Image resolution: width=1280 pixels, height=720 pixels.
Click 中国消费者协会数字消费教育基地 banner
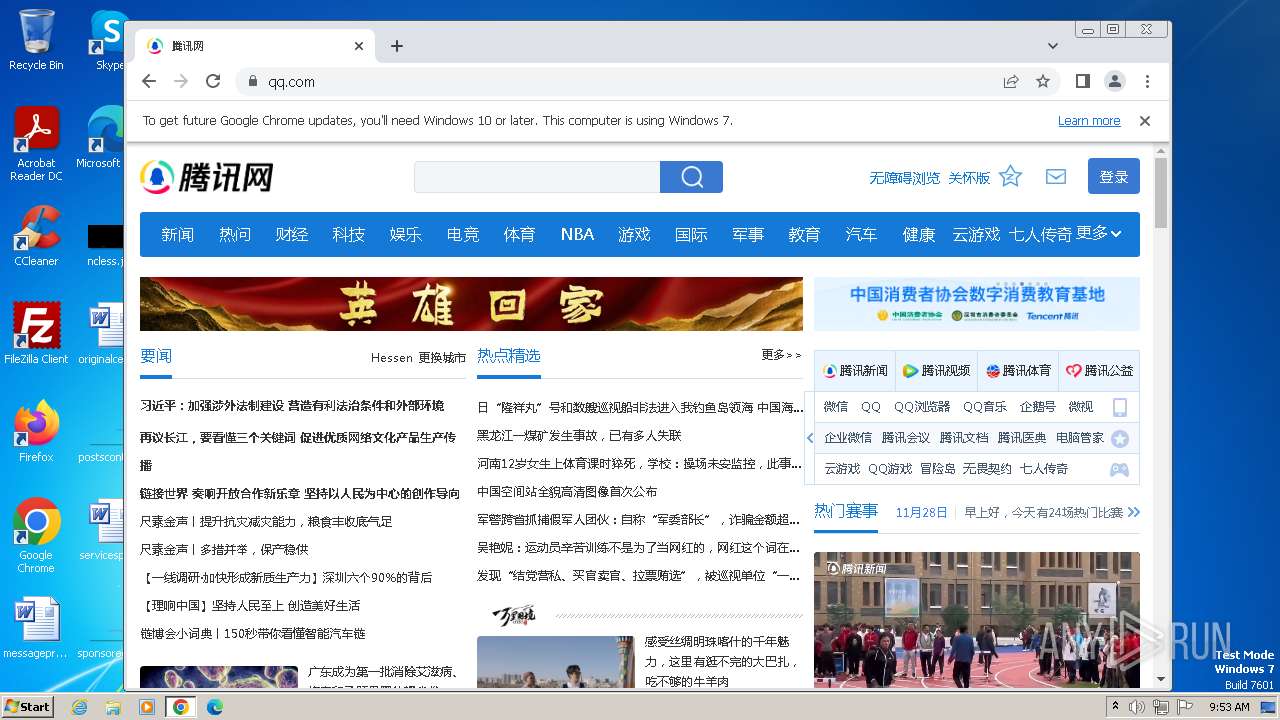[x=977, y=304]
